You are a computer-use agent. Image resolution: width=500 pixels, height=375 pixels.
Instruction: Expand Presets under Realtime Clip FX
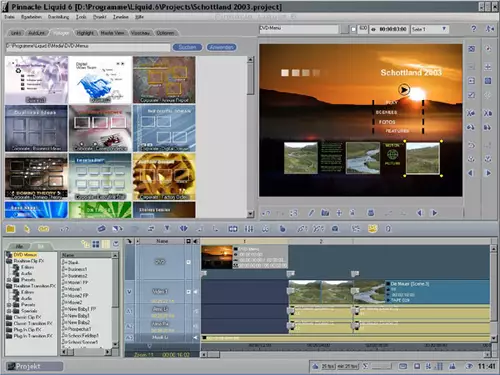(9, 280)
